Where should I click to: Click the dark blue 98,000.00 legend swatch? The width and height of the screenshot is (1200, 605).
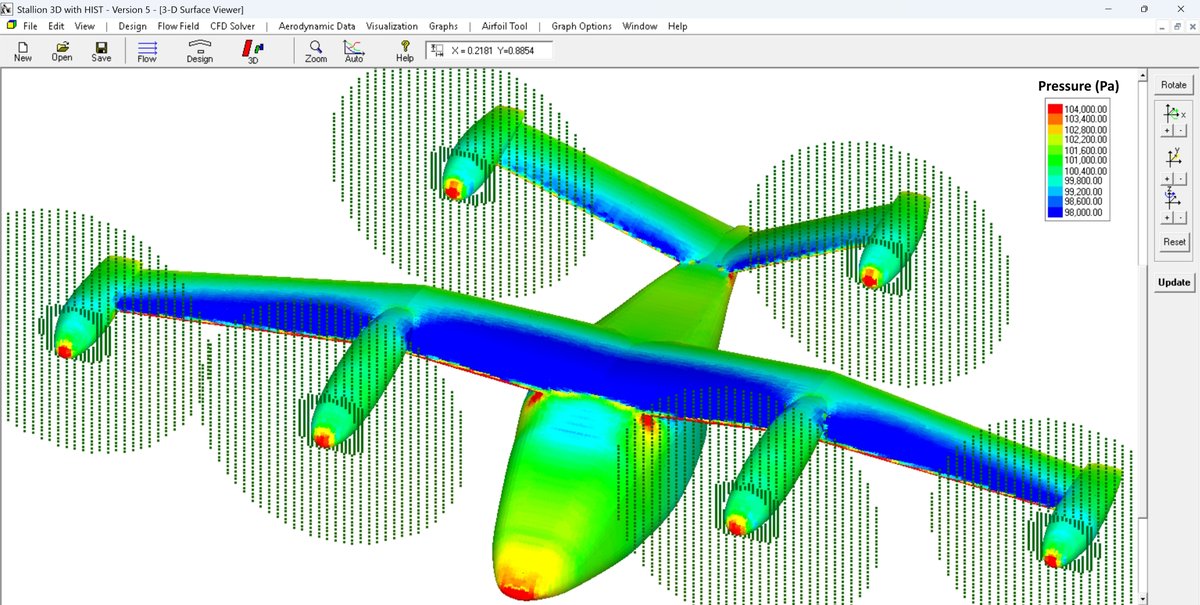[x=1055, y=212]
